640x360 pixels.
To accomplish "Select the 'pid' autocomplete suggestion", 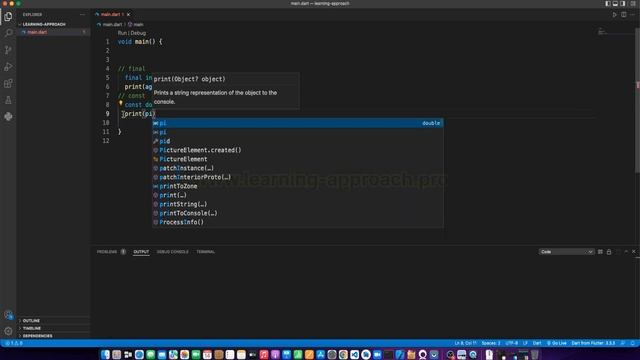I will 298,141.
